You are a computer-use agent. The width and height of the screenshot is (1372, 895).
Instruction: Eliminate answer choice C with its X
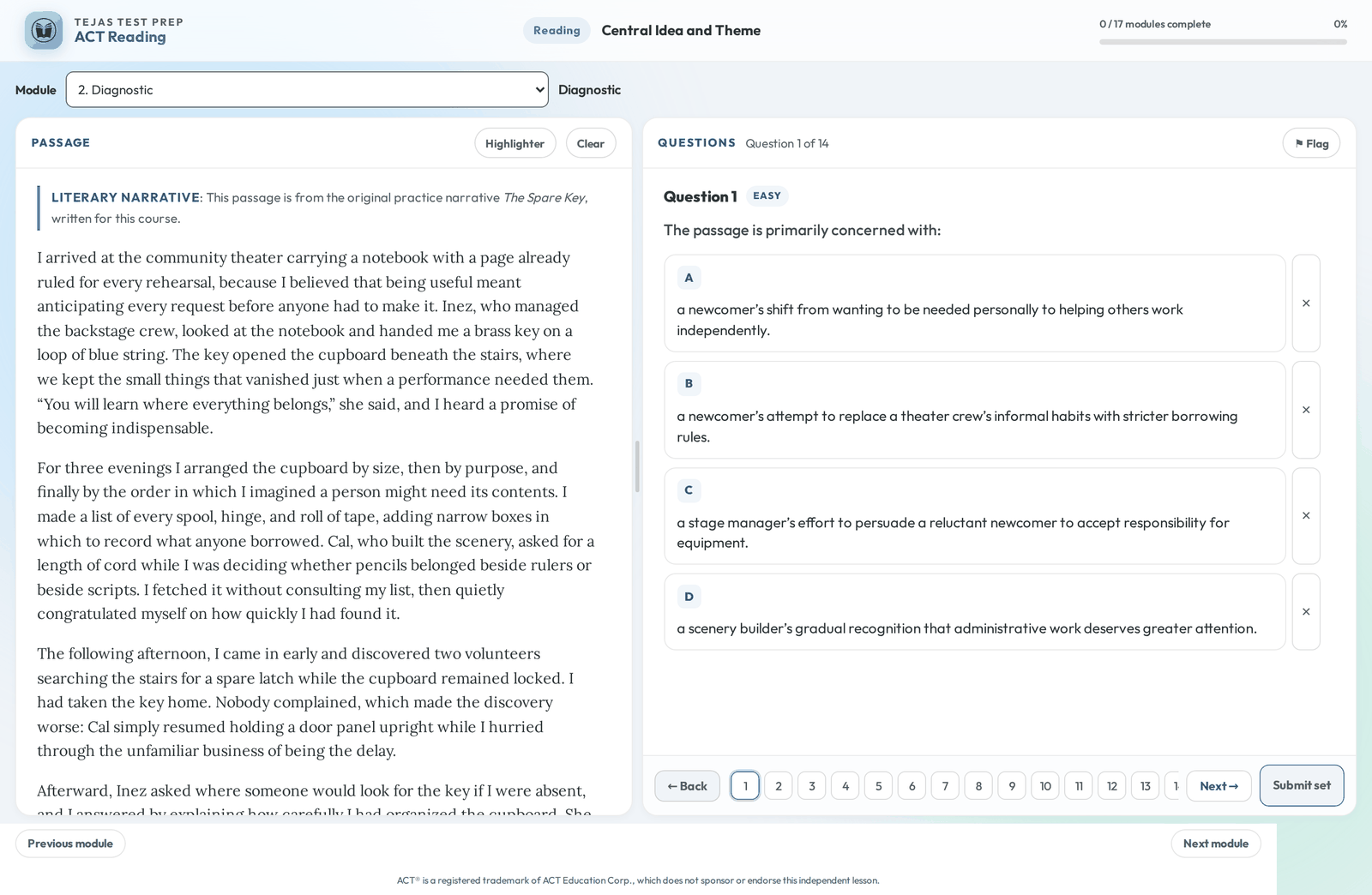pyautogui.click(x=1306, y=516)
